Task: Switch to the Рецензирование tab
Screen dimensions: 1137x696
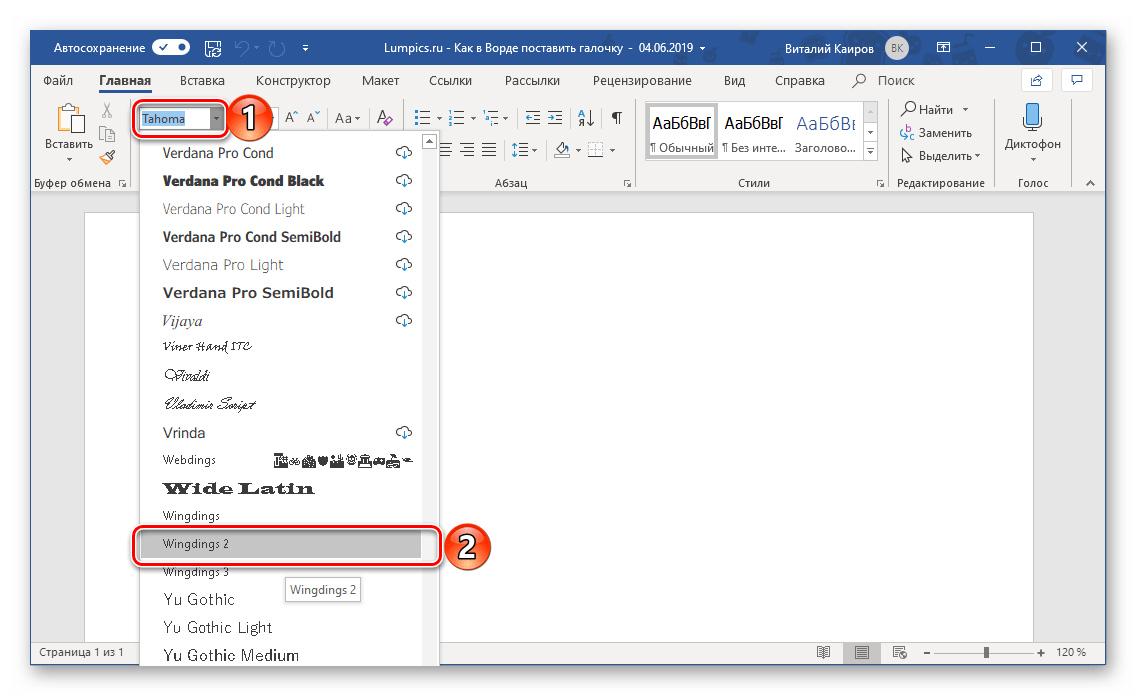Action: (642, 80)
